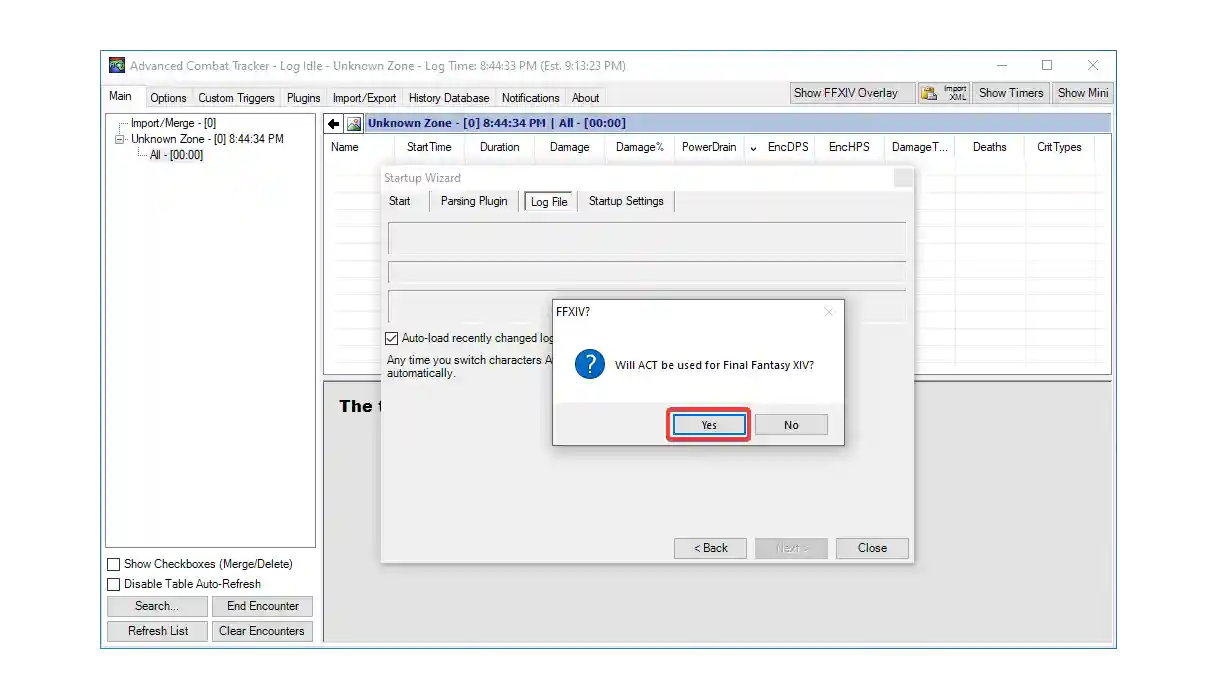Click the back arrow above the encounter table
Screen dimensions: 1217x699
tap(333, 122)
